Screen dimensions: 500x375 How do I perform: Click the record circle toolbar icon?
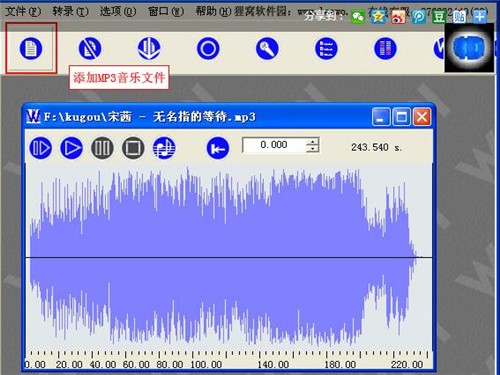(x=208, y=48)
